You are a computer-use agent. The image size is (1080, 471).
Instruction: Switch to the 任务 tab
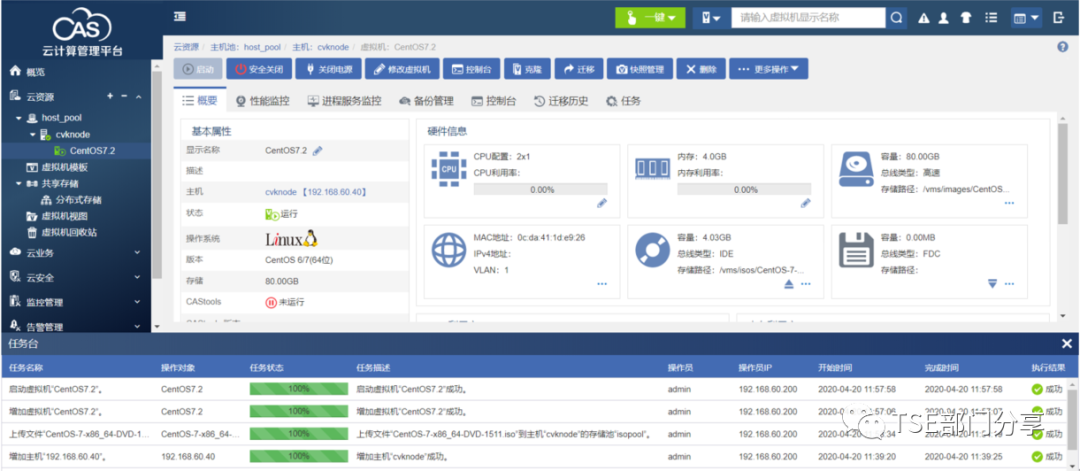click(x=623, y=101)
